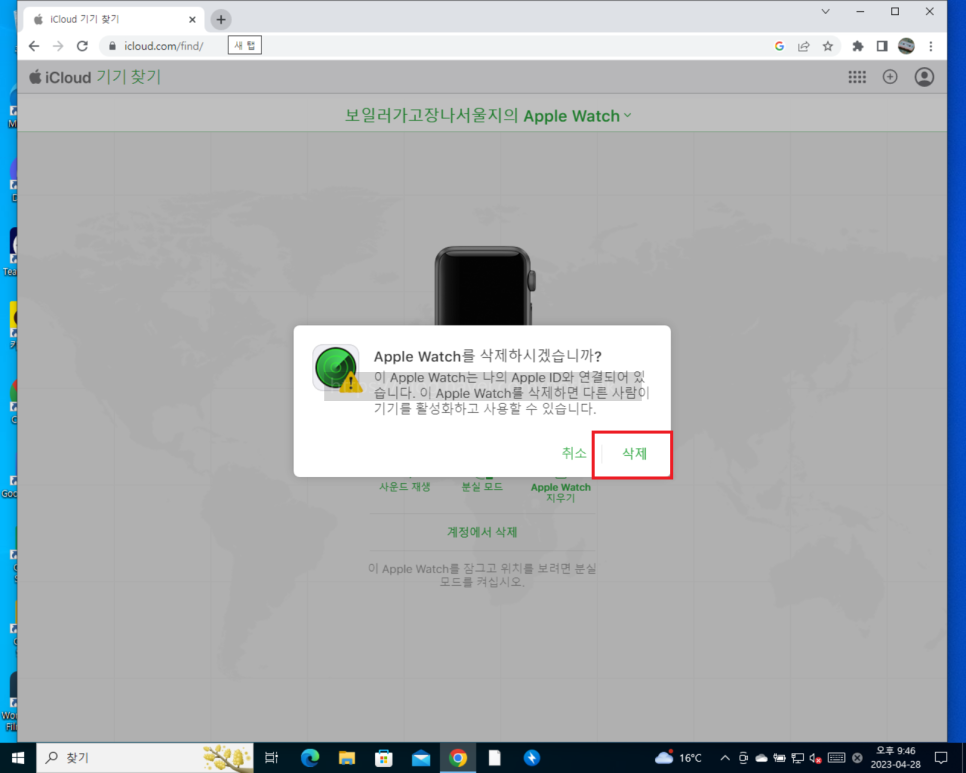Image resolution: width=966 pixels, height=773 pixels.
Task: Open Microsoft Store from taskbar
Action: (x=384, y=758)
